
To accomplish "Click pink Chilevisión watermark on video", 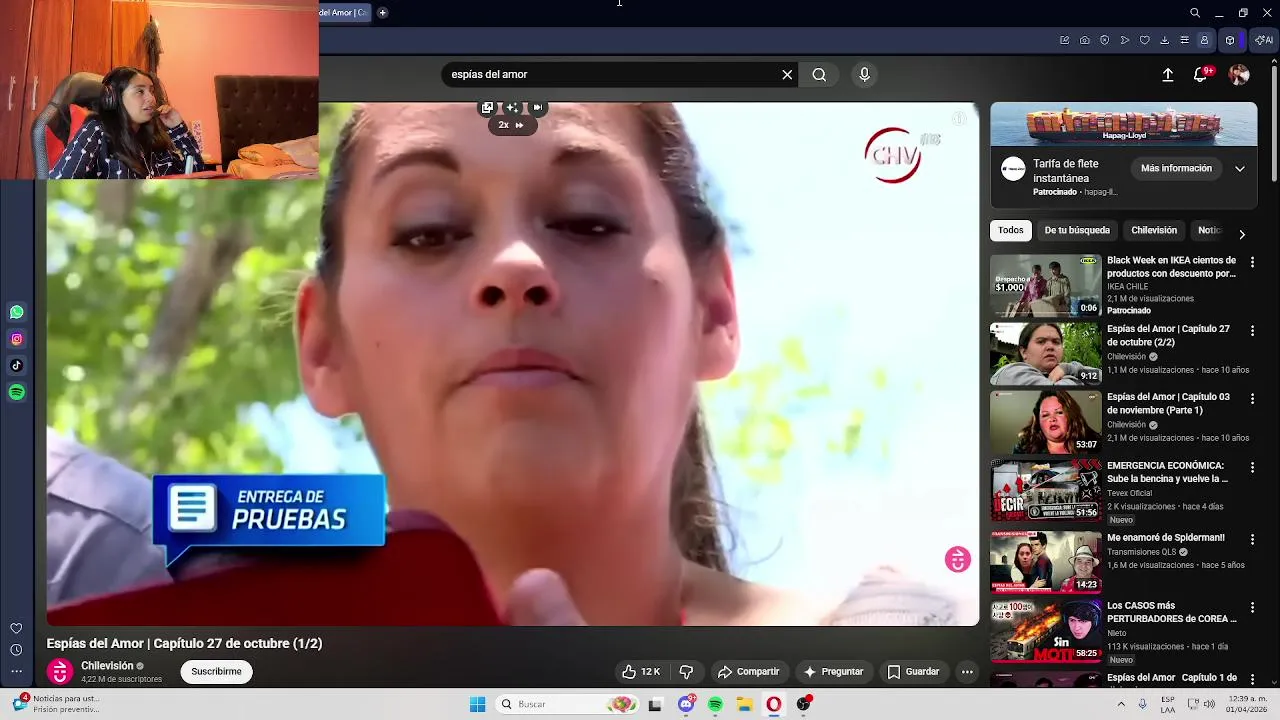I will [x=957, y=560].
